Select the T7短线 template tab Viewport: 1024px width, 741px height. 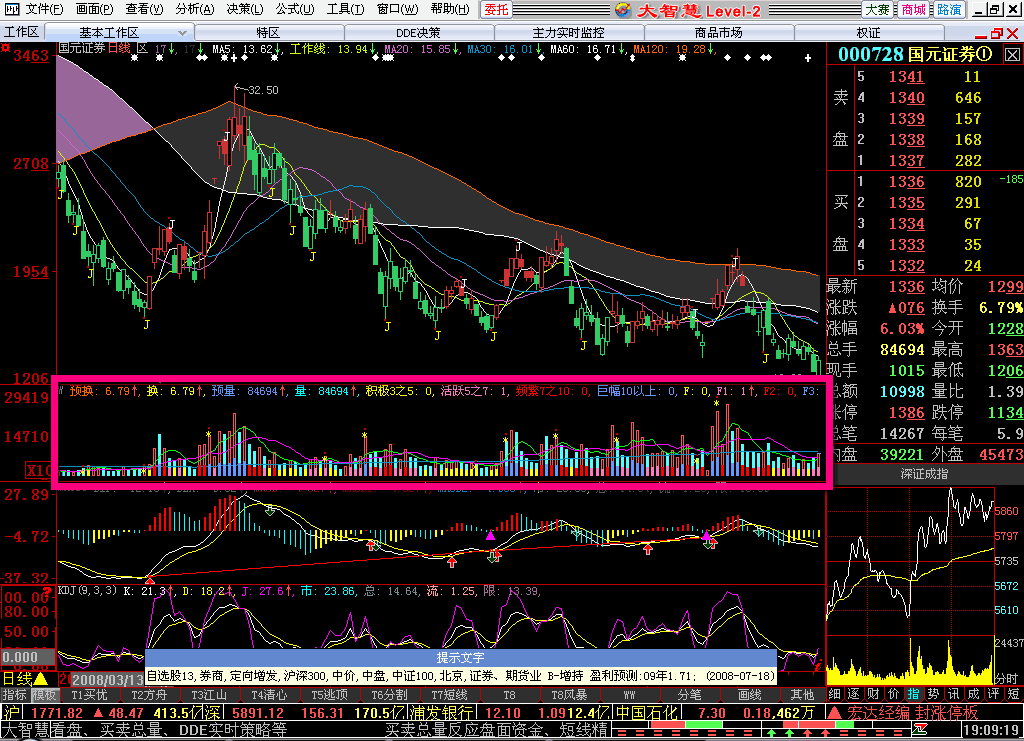click(x=449, y=695)
